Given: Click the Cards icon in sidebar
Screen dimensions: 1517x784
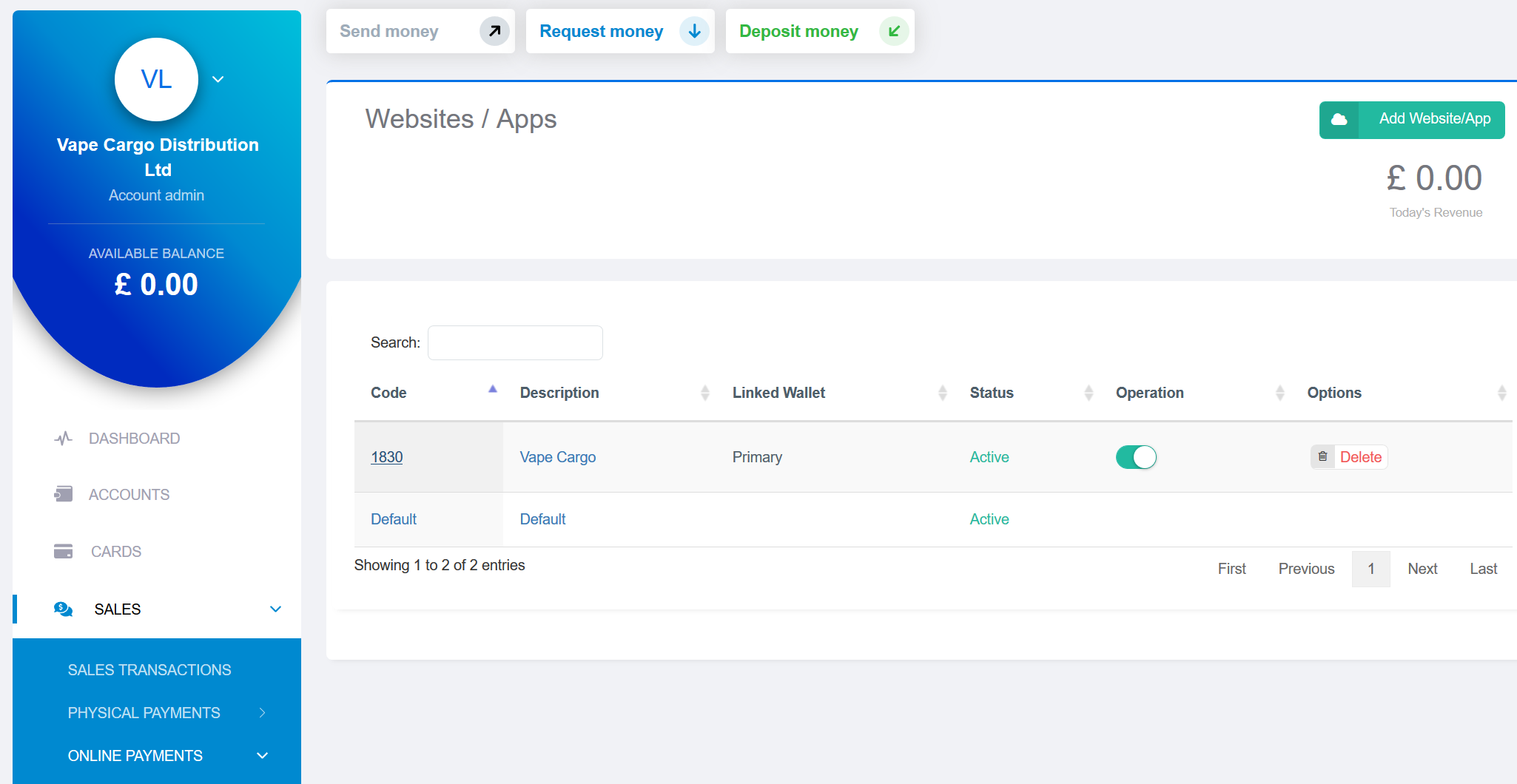Looking at the screenshot, I should [x=64, y=551].
